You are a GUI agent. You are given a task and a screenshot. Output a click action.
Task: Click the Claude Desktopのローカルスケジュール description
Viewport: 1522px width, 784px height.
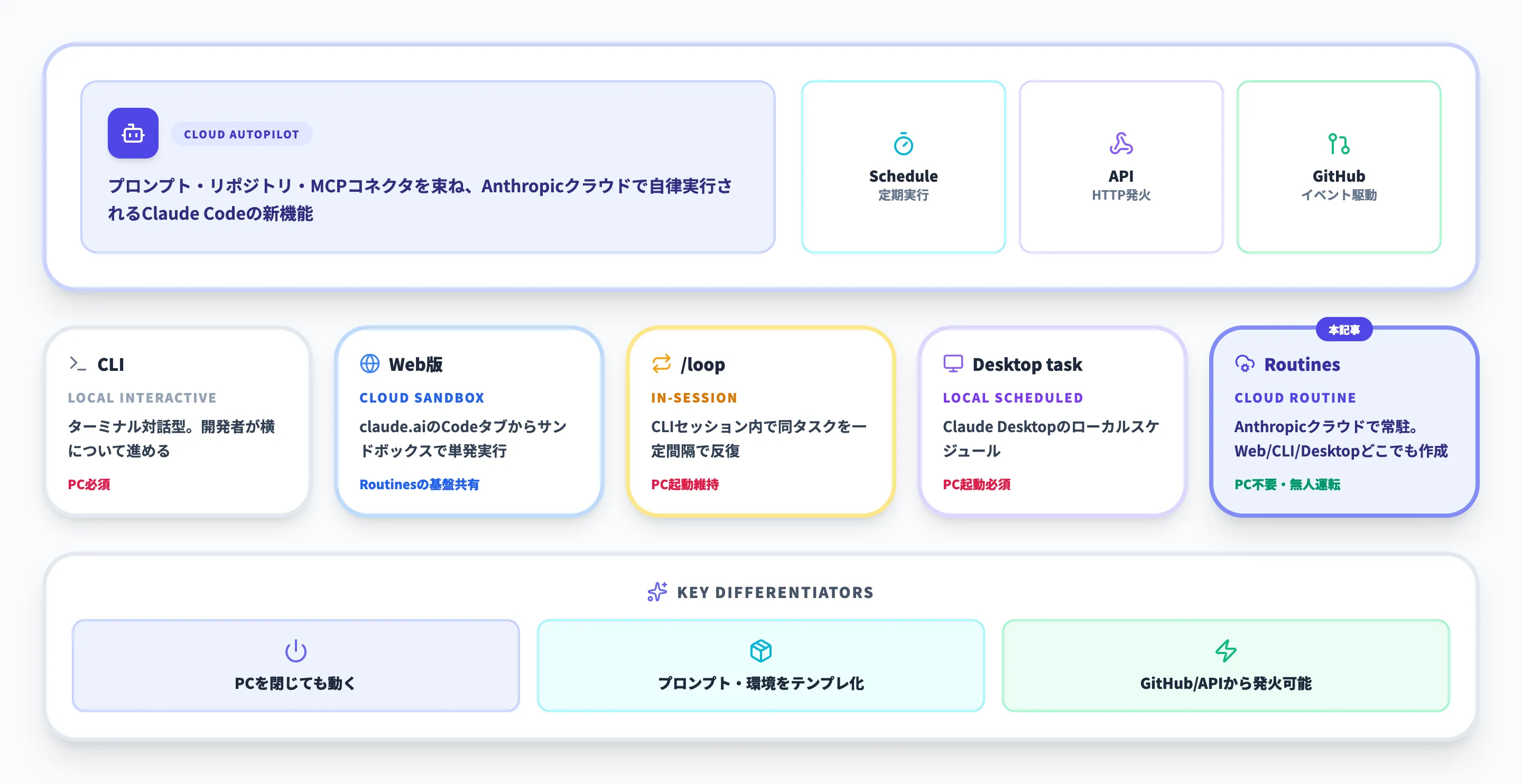click(x=1051, y=438)
